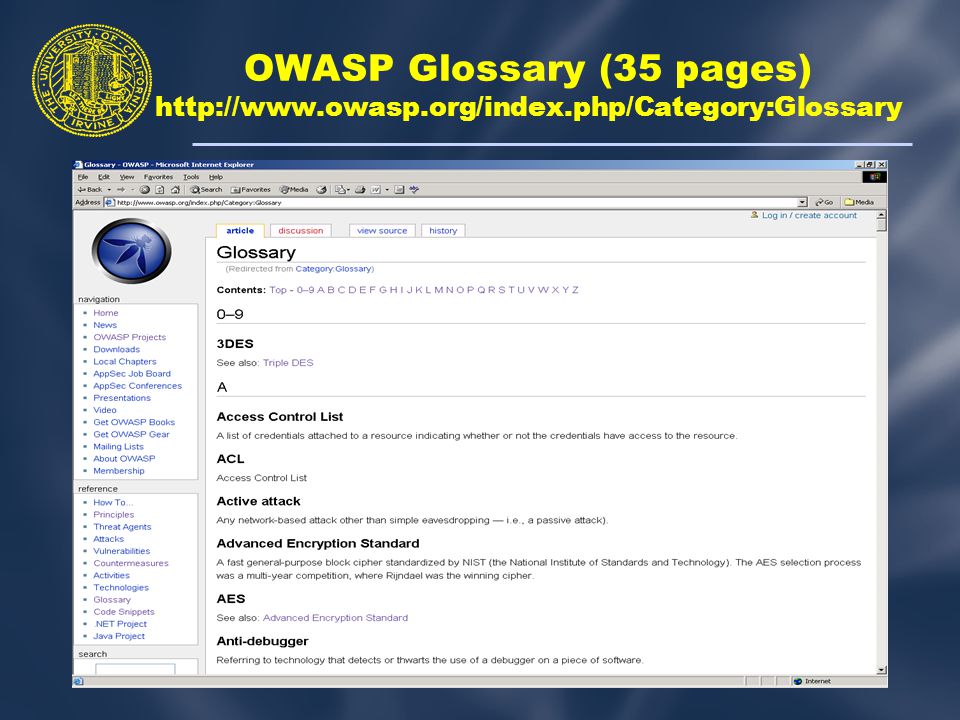
Task: Click the page scrollbar down arrow
Action: [881, 670]
